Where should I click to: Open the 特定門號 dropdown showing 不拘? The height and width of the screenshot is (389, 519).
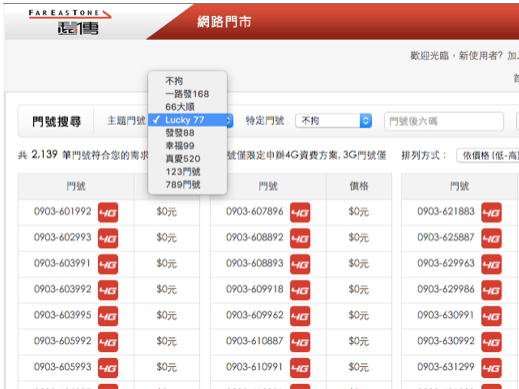pyautogui.click(x=333, y=121)
